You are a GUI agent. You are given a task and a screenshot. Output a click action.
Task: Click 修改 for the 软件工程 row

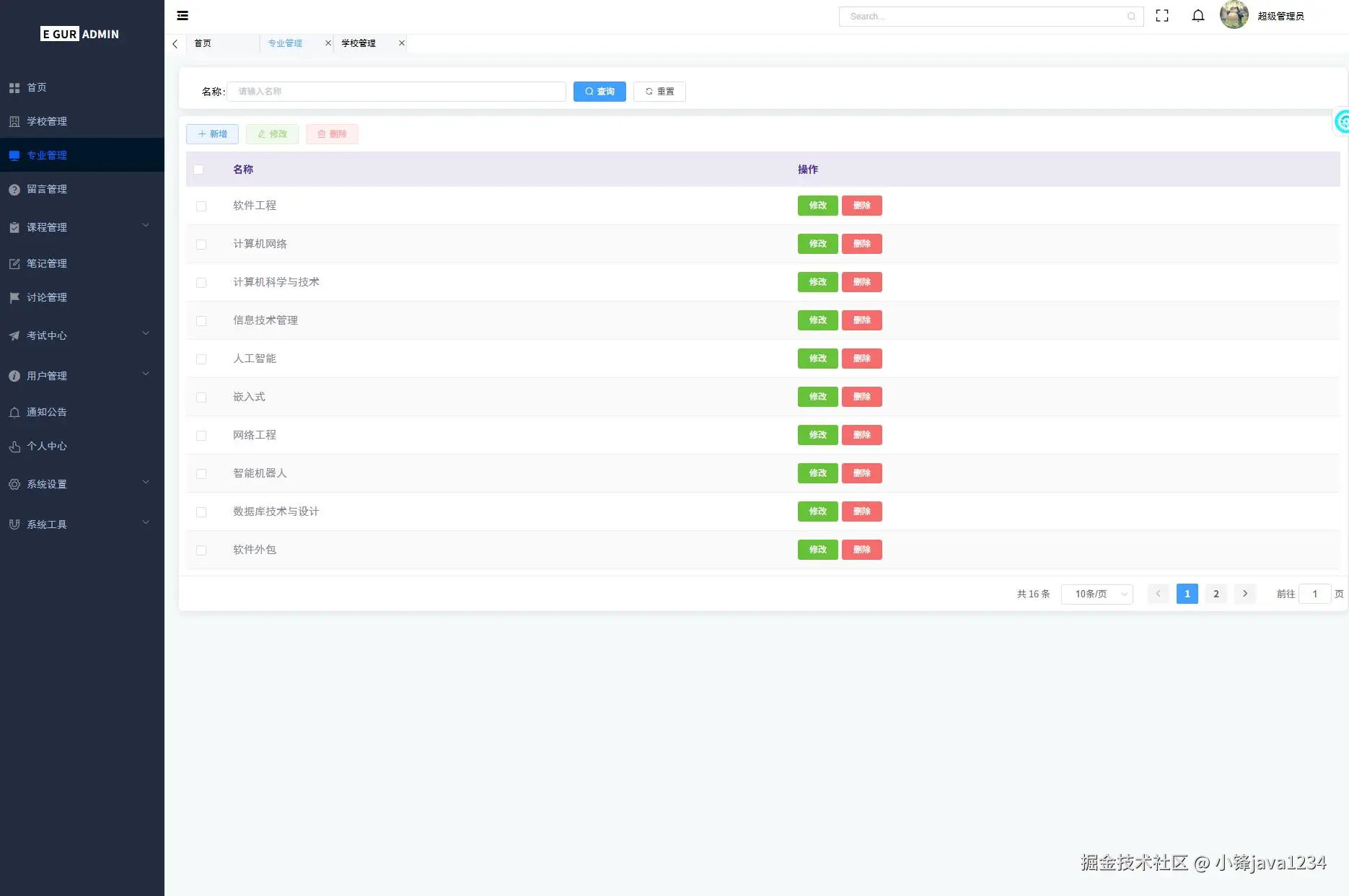818,206
